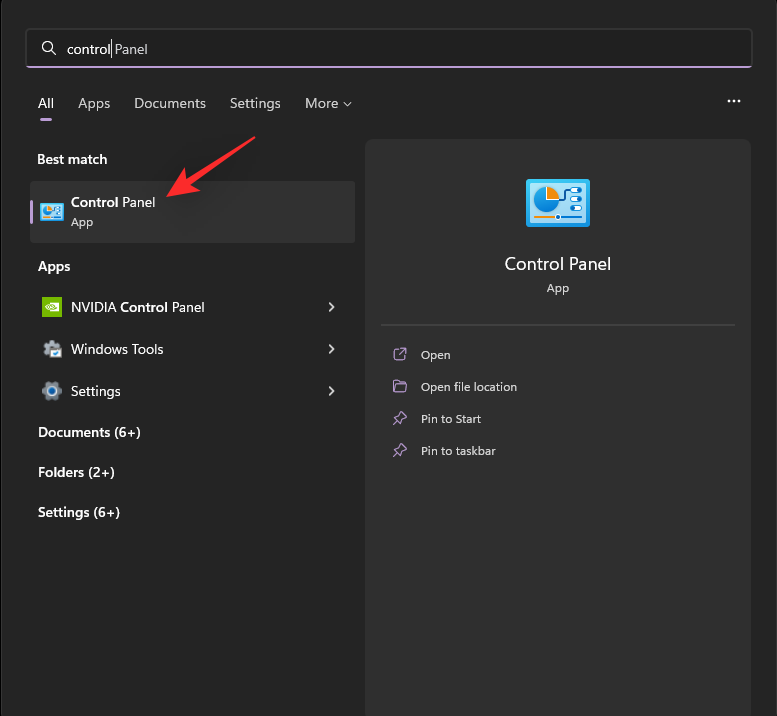Open the three-dot options menu
Image resolution: width=777 pixels, height=716 pixels.
[734, 102]
